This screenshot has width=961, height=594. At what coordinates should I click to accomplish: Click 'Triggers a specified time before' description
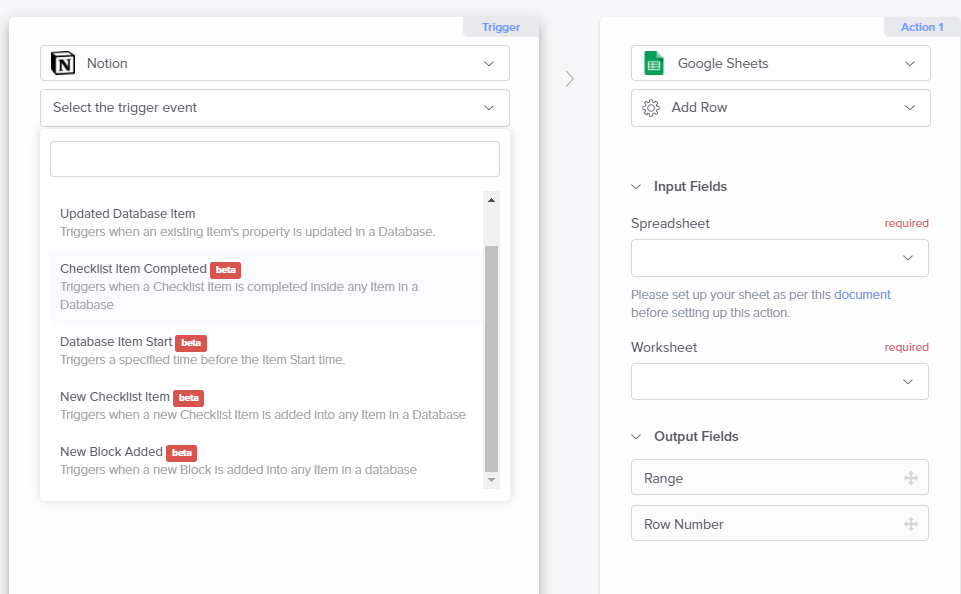pyautogui.click(x=202, y=360)
